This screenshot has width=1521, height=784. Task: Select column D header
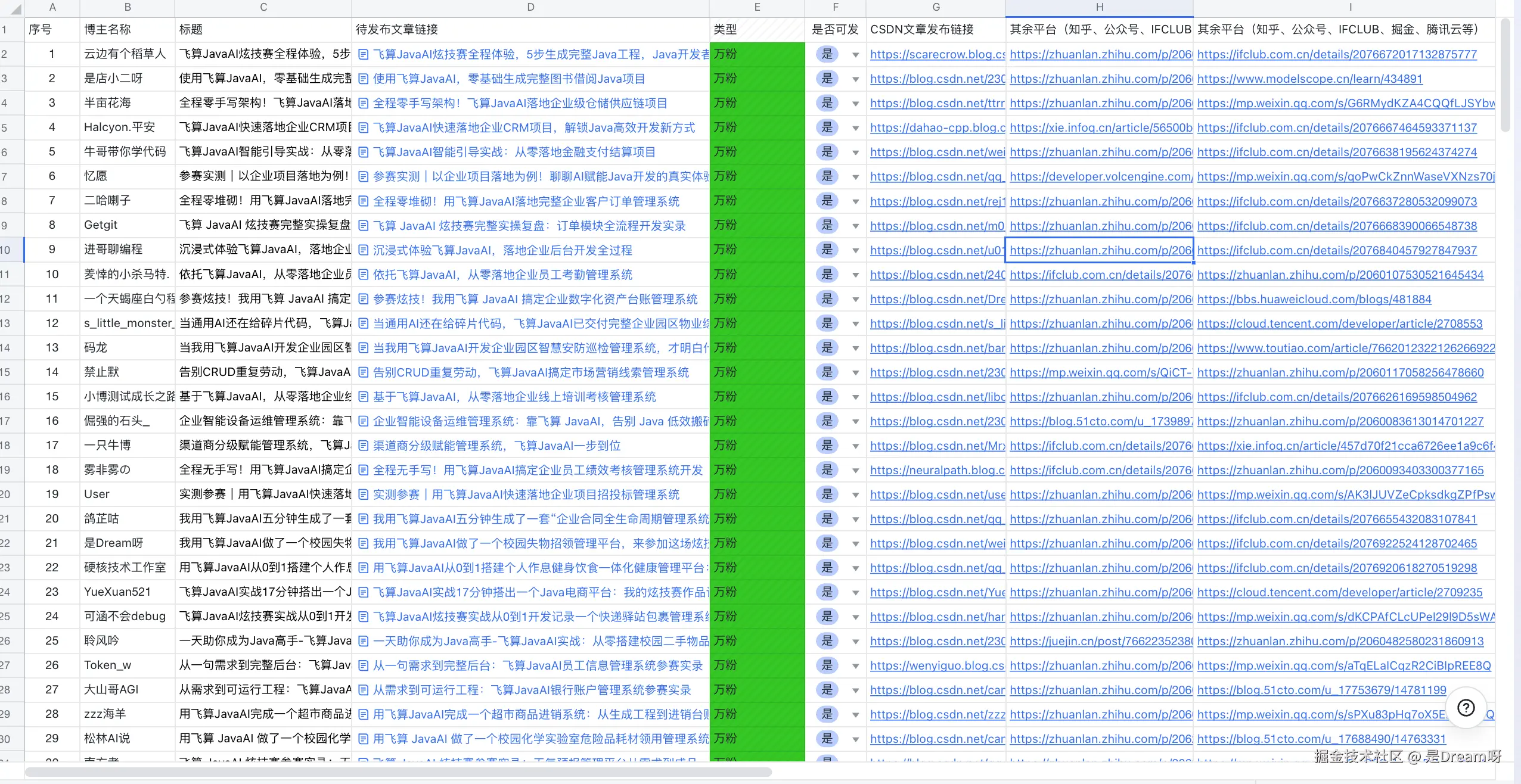point(530,8)
